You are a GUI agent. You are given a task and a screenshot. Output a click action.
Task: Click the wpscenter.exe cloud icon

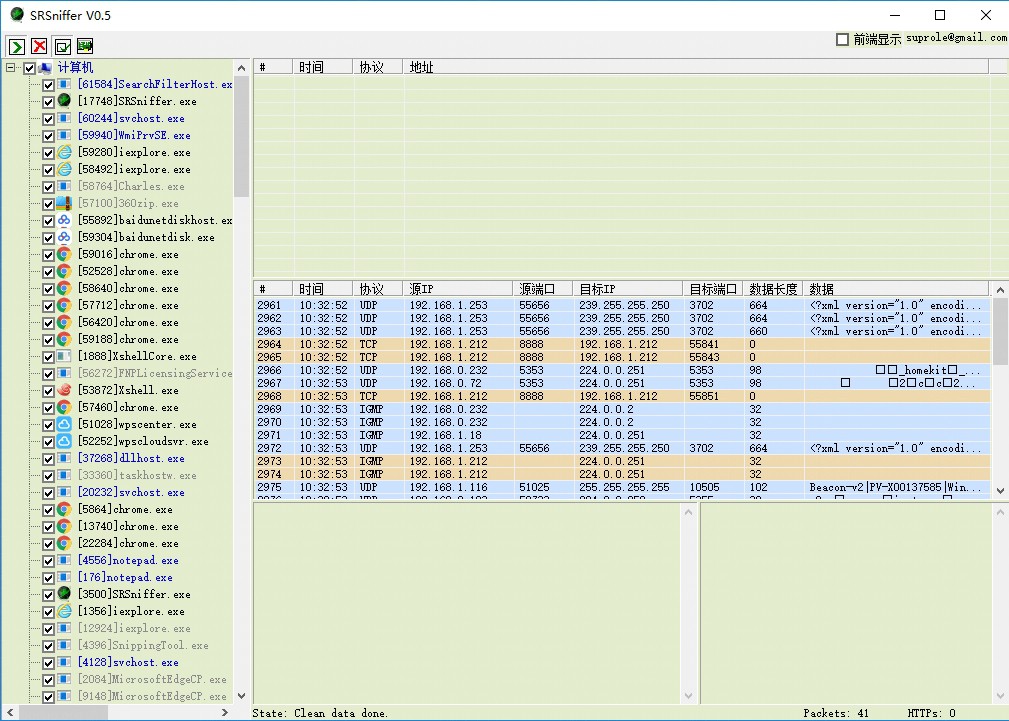click(64, 424)
